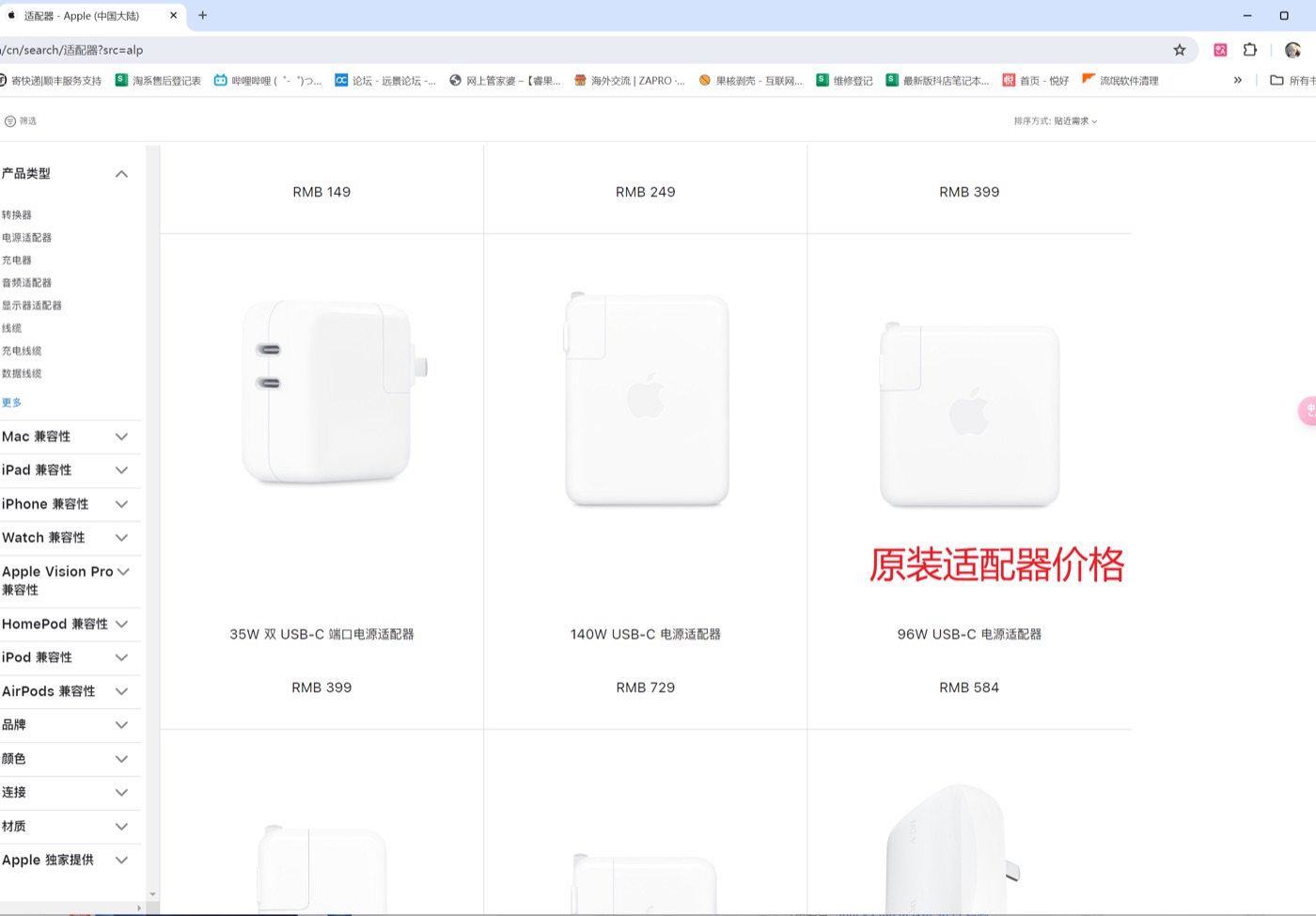Viewport: 1316px width, 916px height.
Task: Expand the iPhone 兼容性 filter
Action: point(121,504)
